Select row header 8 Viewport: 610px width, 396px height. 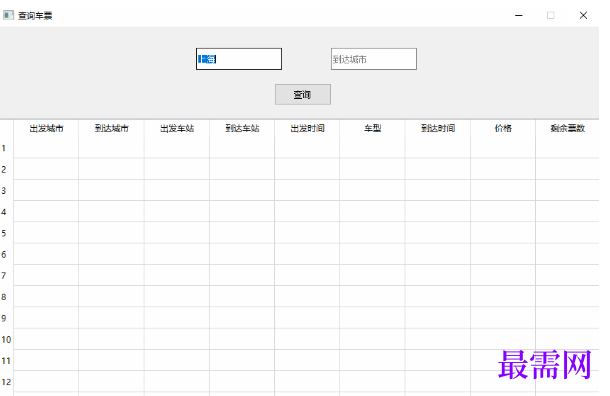(x=7, y=297)
